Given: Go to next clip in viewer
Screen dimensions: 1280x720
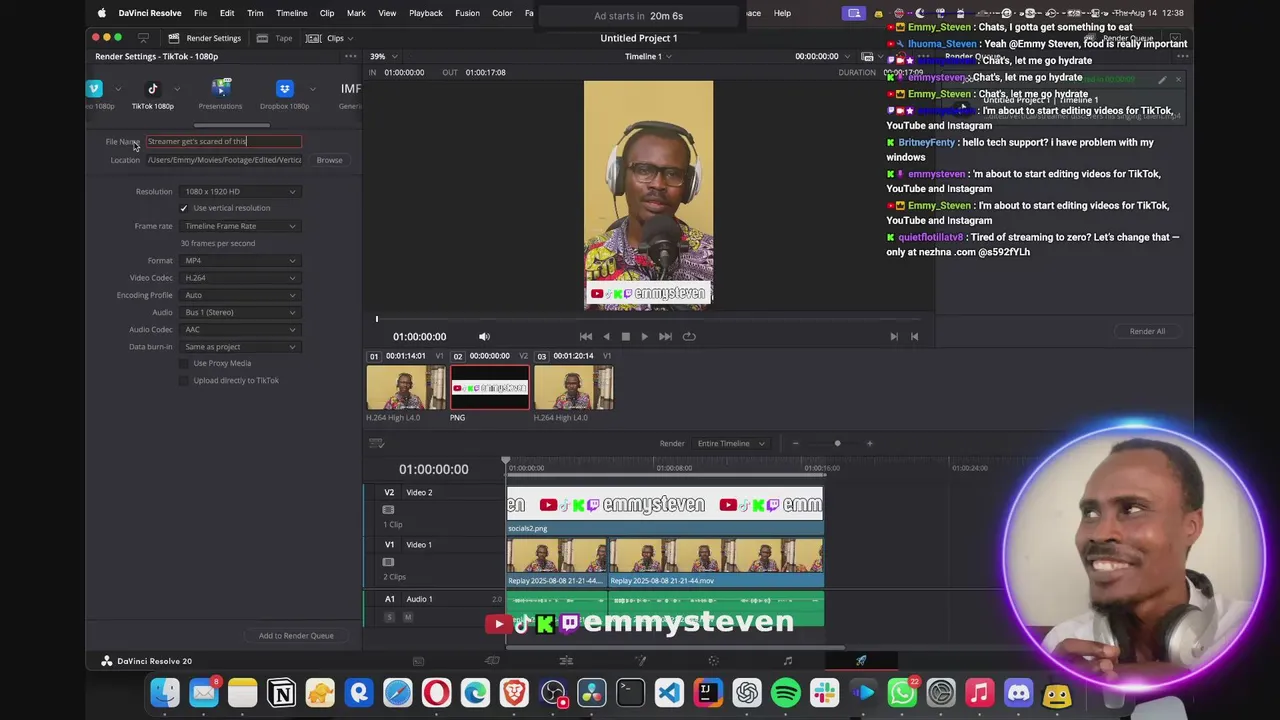Looking at the screenshot, I should tap(894, 337).
